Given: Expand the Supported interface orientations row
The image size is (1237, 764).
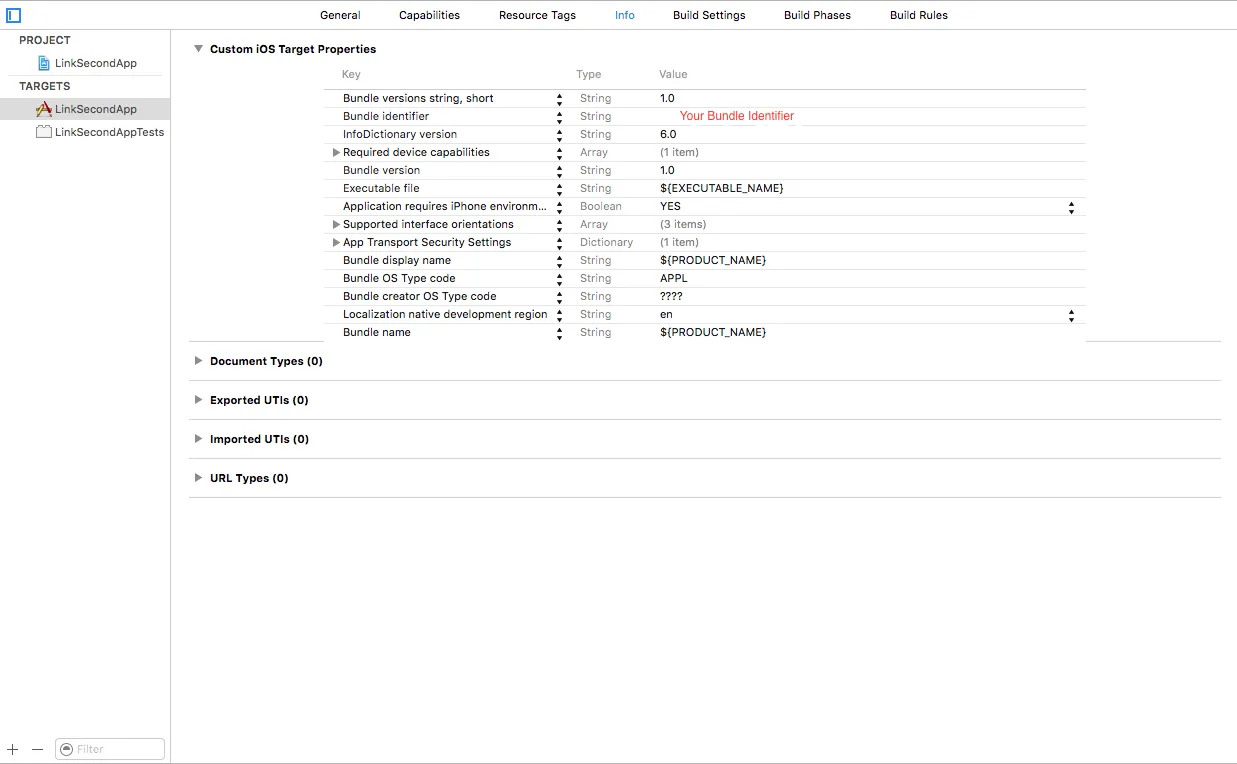Looking at the screenshot, I should [x=336, y=224].
